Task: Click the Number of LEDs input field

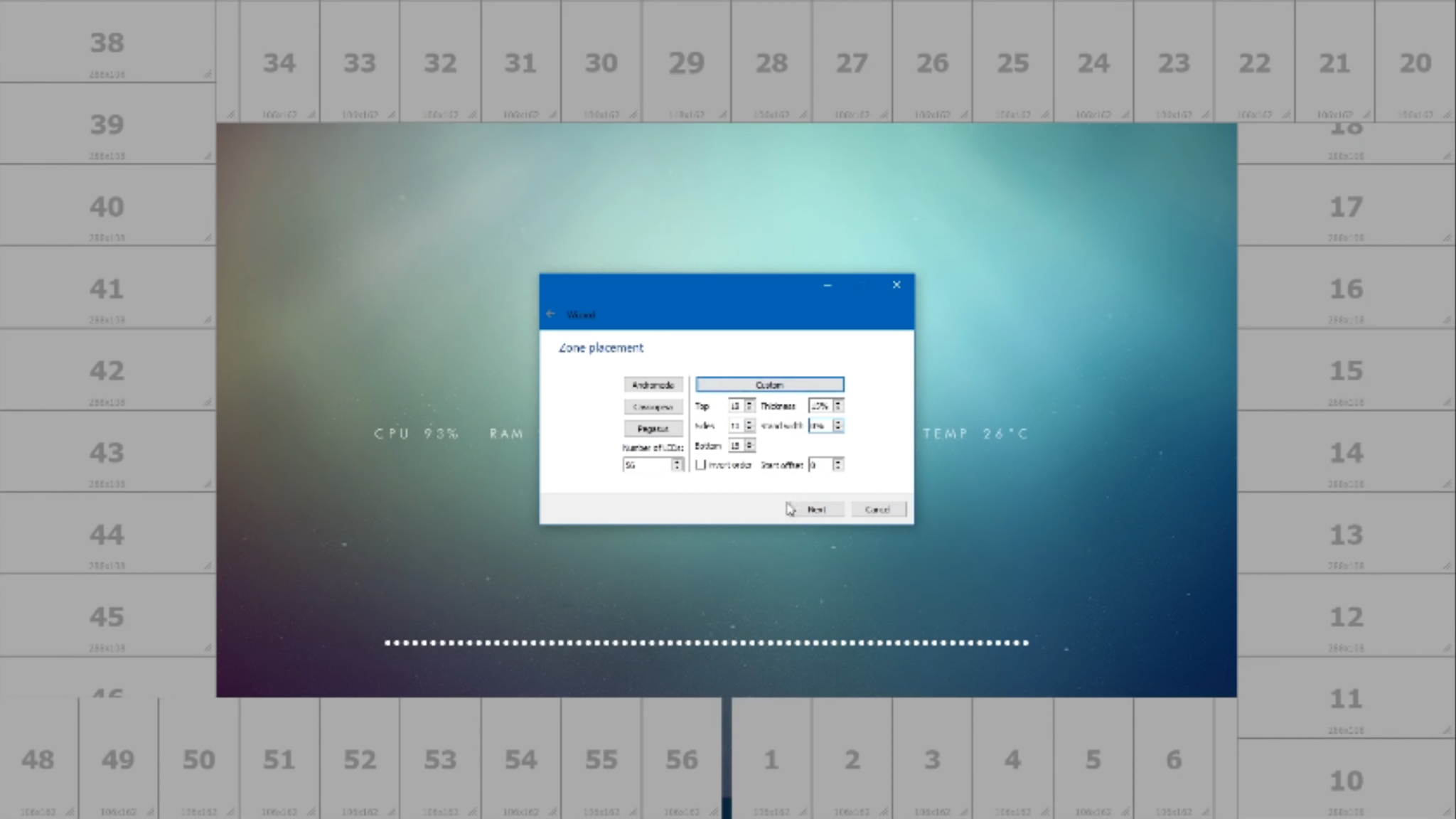Action: [646, 465]
